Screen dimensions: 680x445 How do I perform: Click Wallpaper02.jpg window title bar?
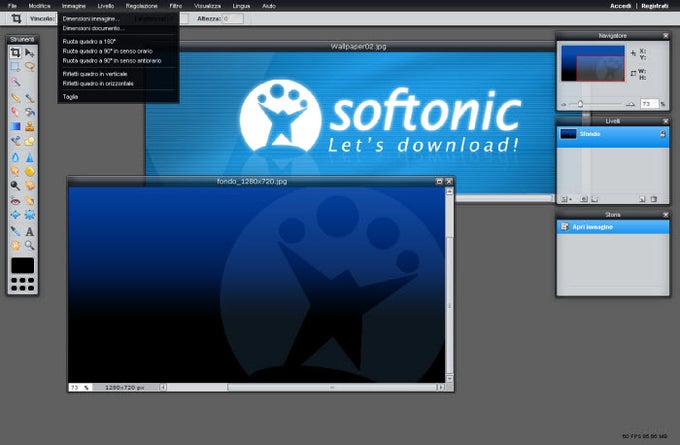click(358, 46)
